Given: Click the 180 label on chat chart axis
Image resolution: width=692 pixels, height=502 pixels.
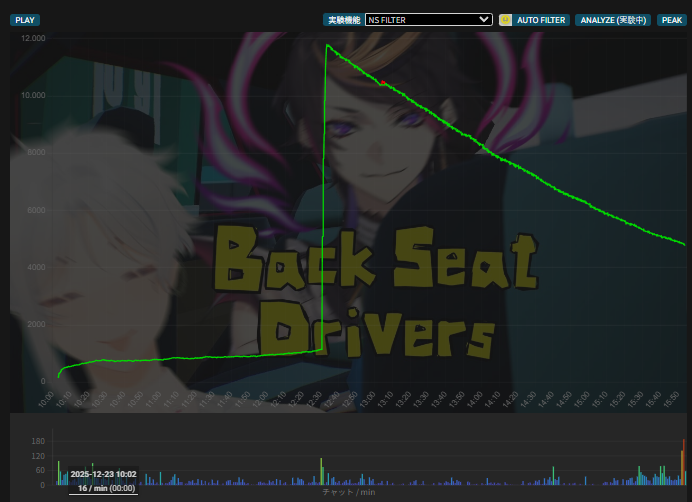Looking at the screenshot, I should pos(38,441).
